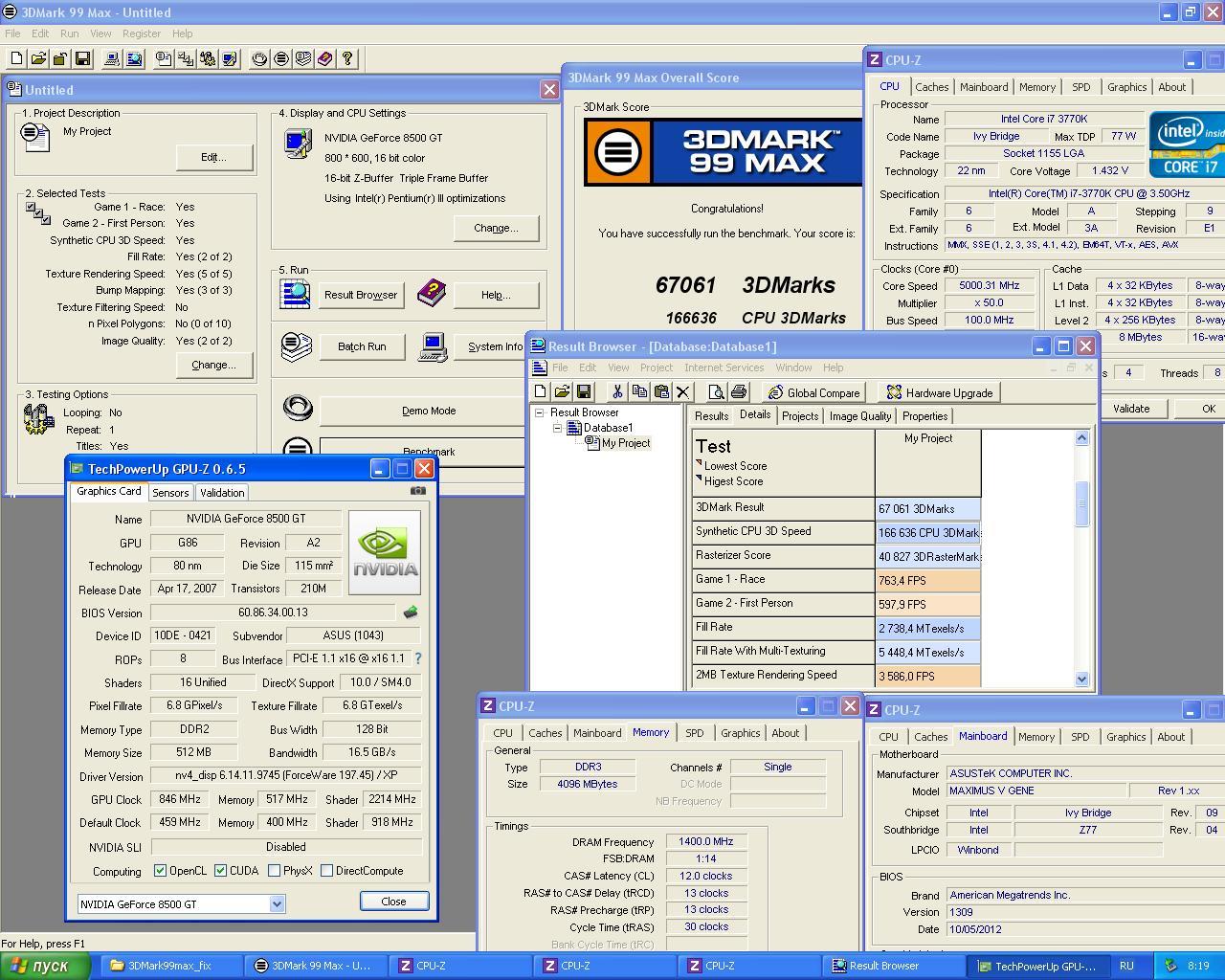The height and width of the screenshot is (980, 1225).
Task: Collapse Database1 tree node
Action: coord(557,428)
